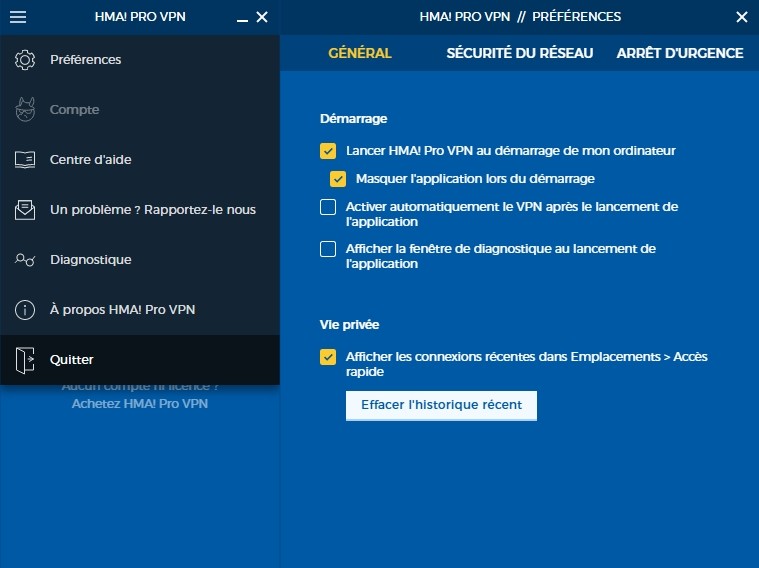Open the hamburger menu icon
The width and height of the screenshot is (759, 568).
pyautogui.click(x=18, y=17)
